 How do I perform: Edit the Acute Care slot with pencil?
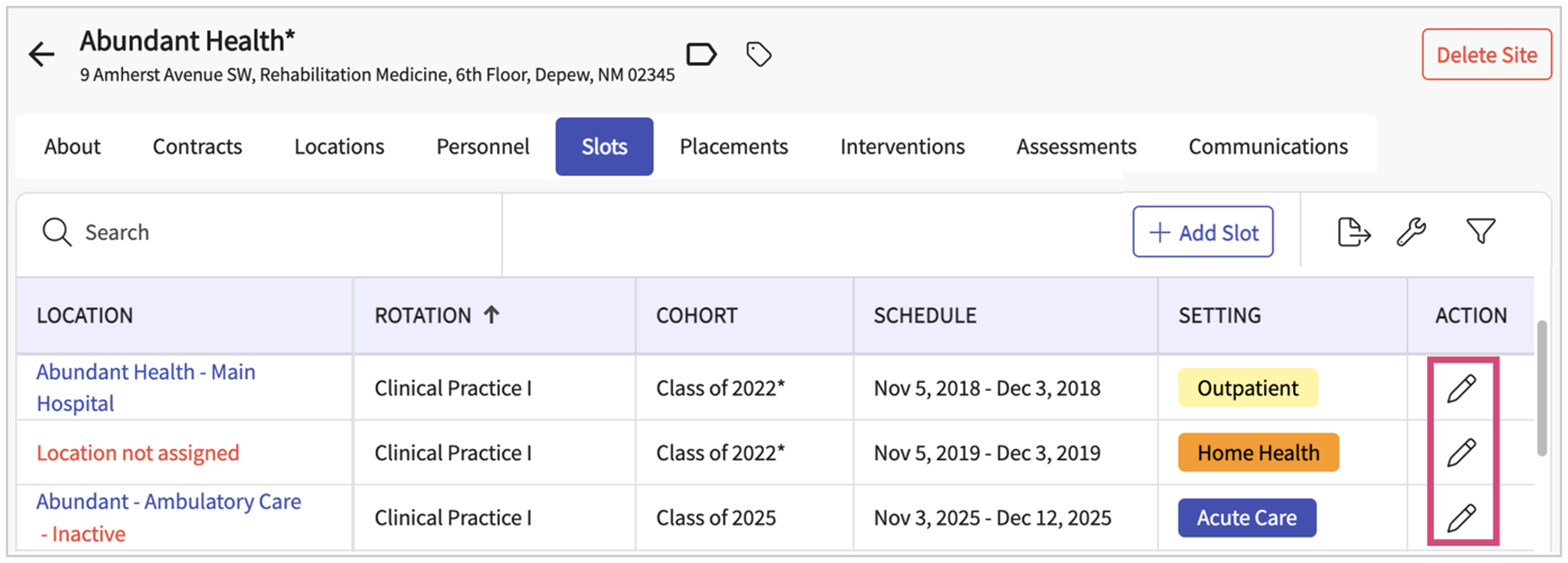(1461, 518)
